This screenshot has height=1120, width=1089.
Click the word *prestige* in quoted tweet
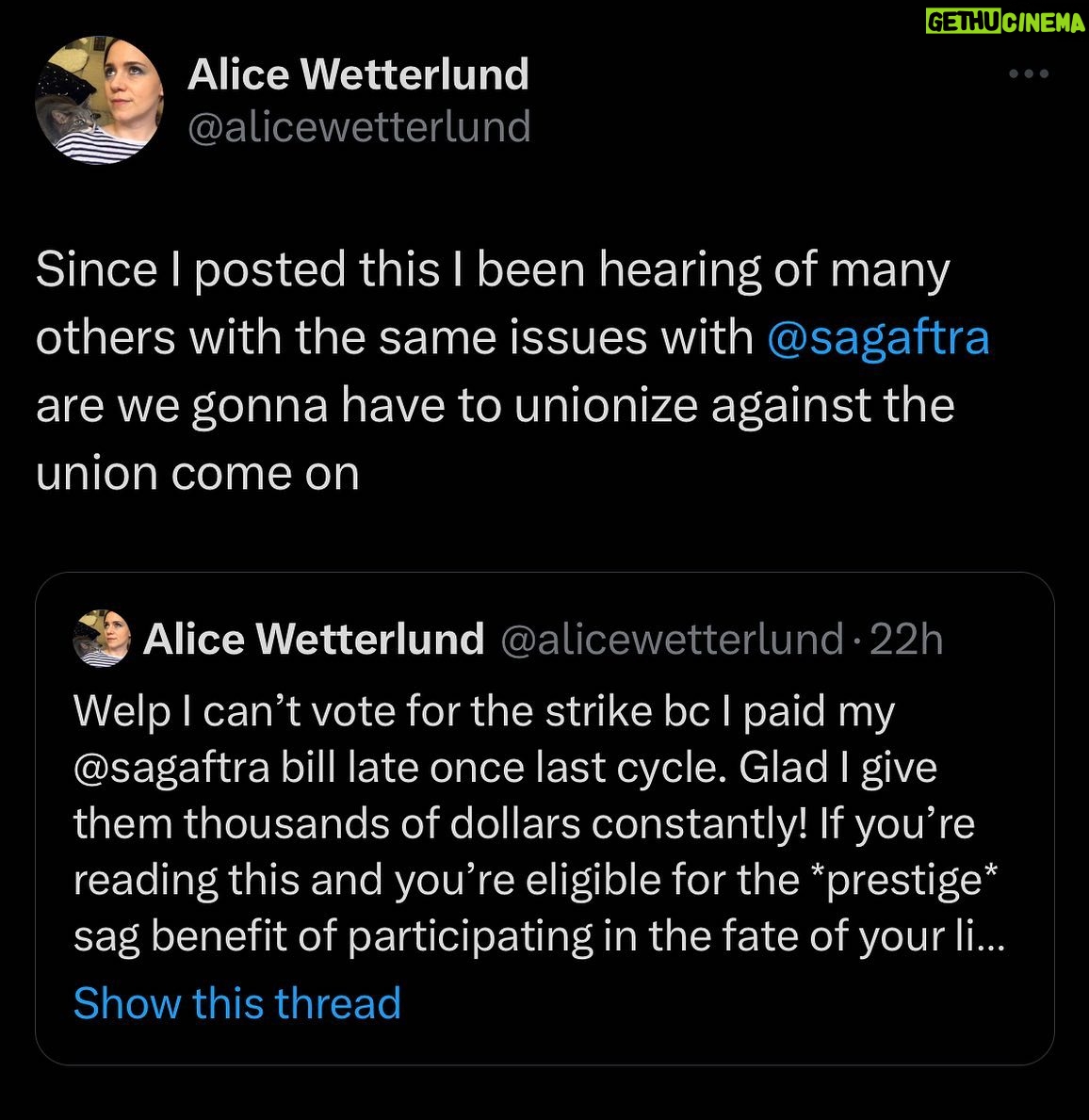click(905, 880)
